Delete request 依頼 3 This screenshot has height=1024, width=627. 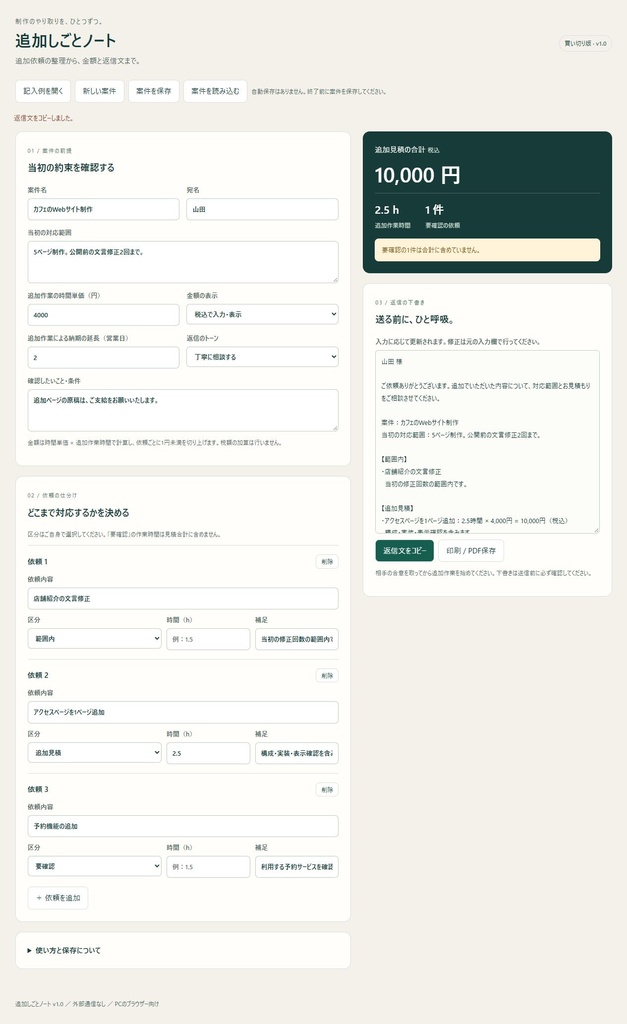[x=327, y=790]
